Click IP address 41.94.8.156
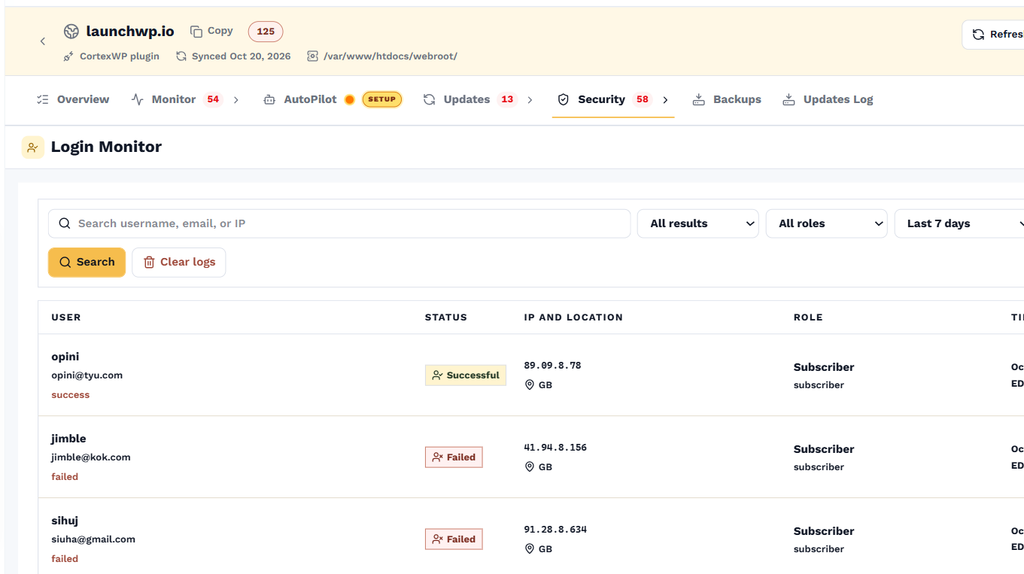The image size is (1024, 574). 555,447
